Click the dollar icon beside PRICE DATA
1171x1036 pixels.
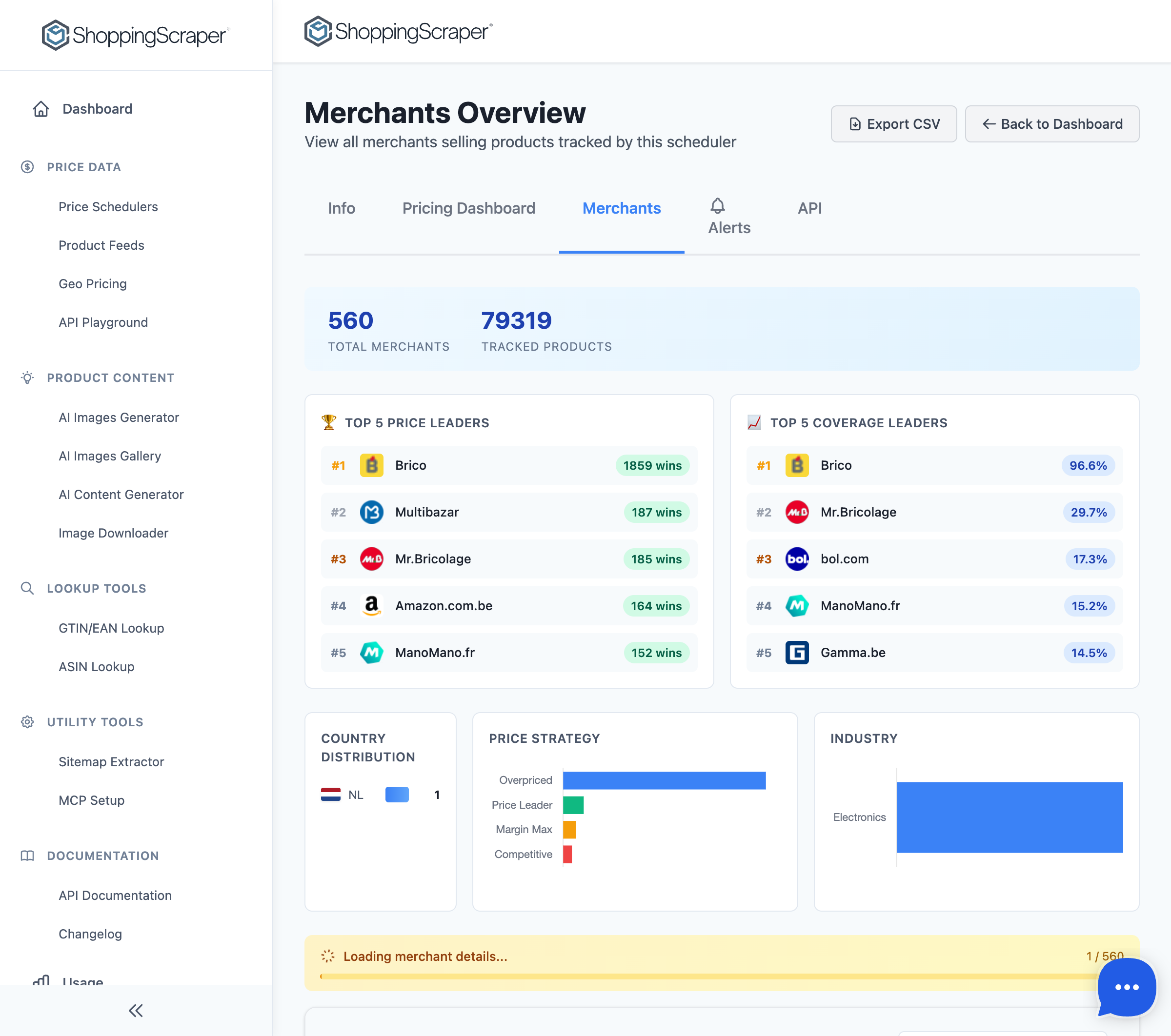pyautogui.click(x=27, y=167)
